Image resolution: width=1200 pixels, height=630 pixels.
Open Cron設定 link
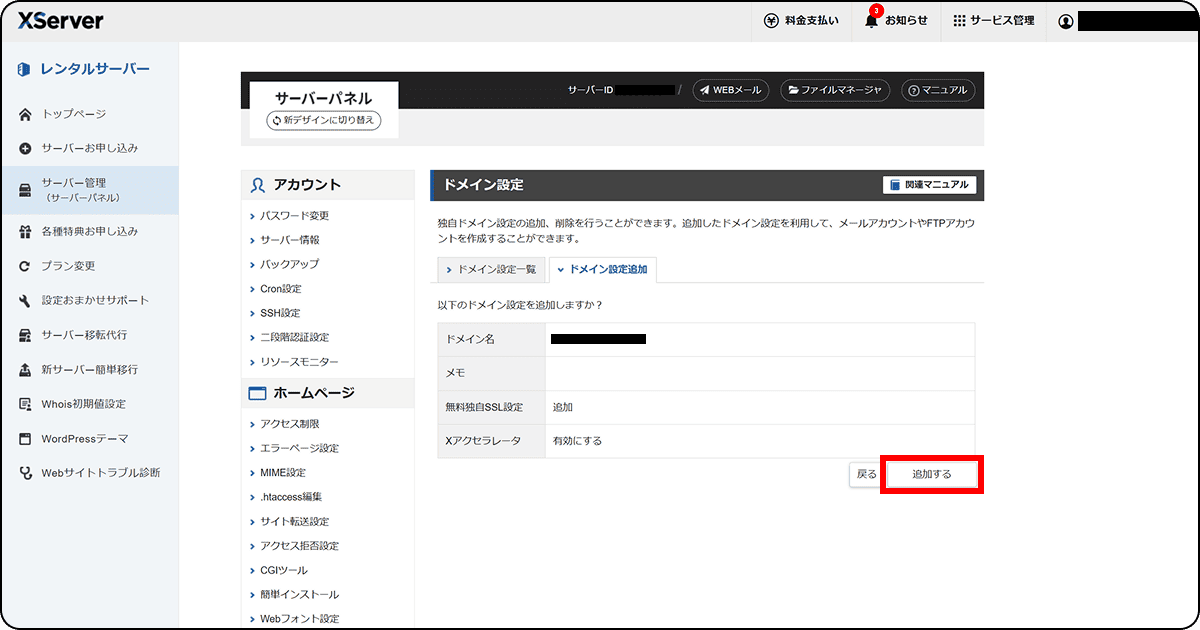(x=280, y=289)
